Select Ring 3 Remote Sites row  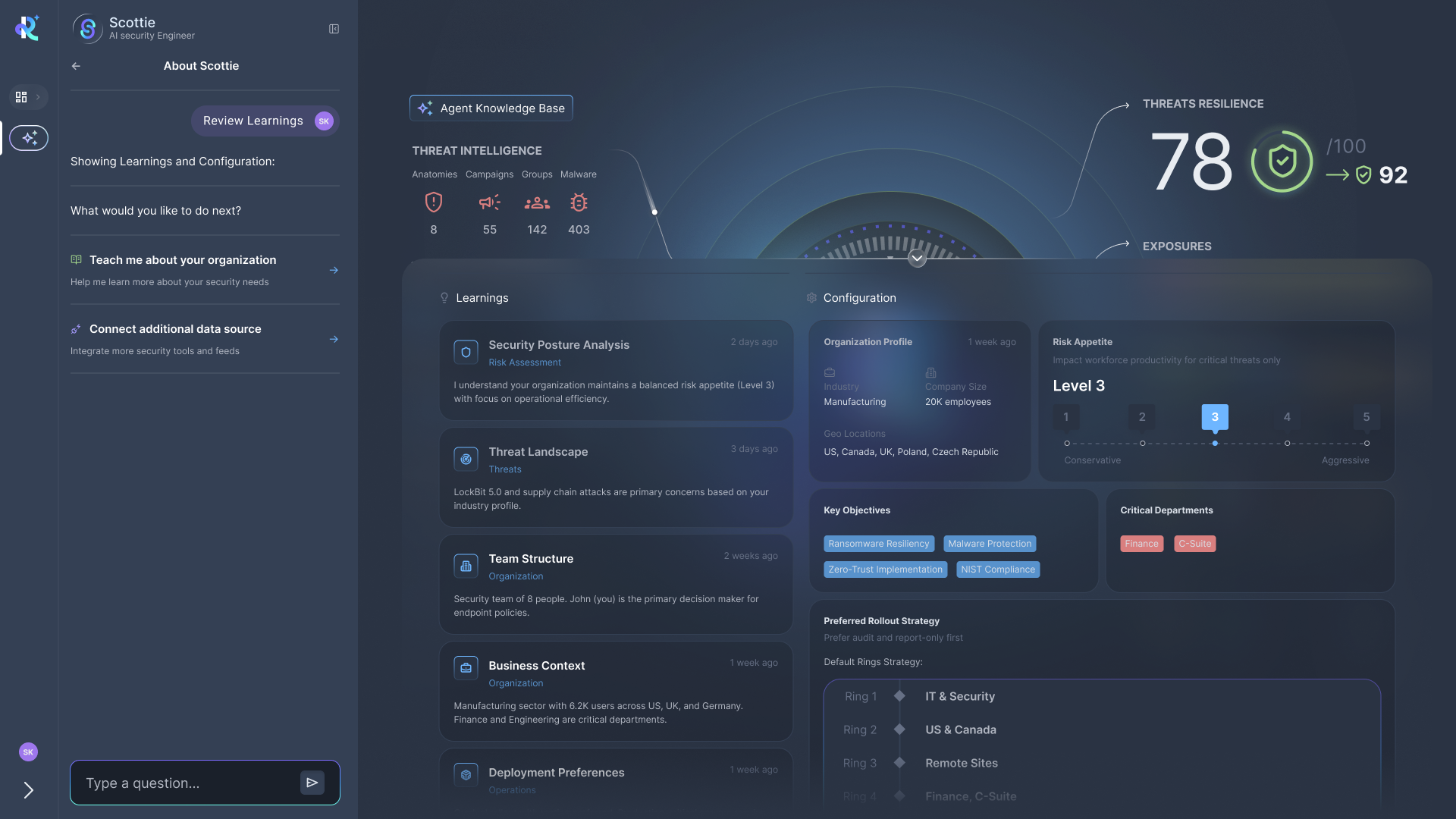(1102, 763)
